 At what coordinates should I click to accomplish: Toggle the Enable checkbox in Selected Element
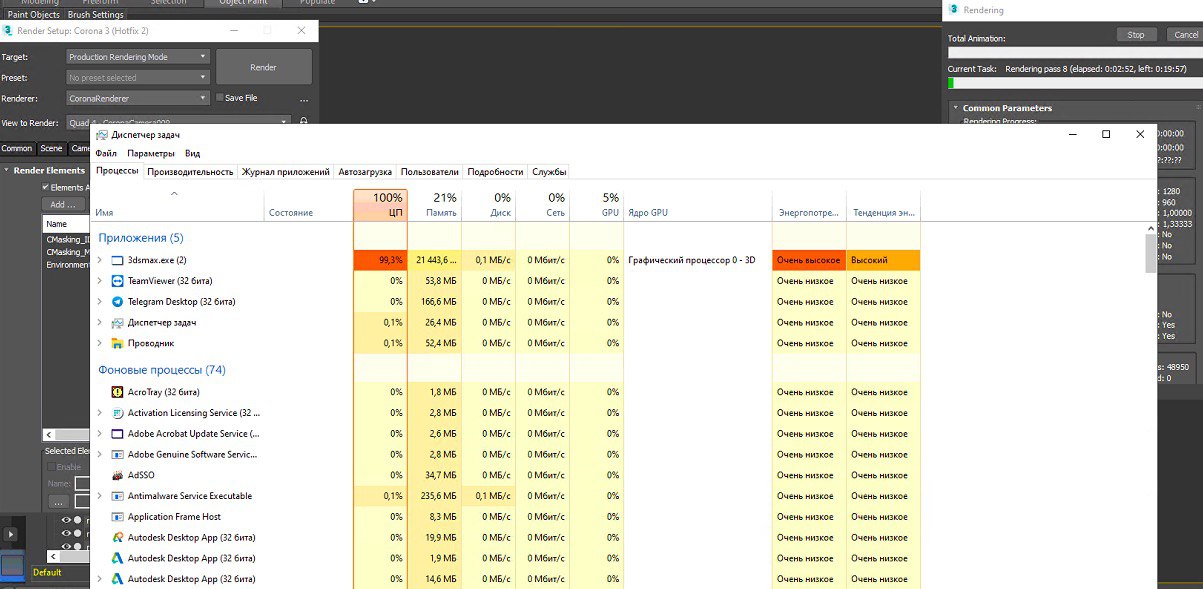51,467
